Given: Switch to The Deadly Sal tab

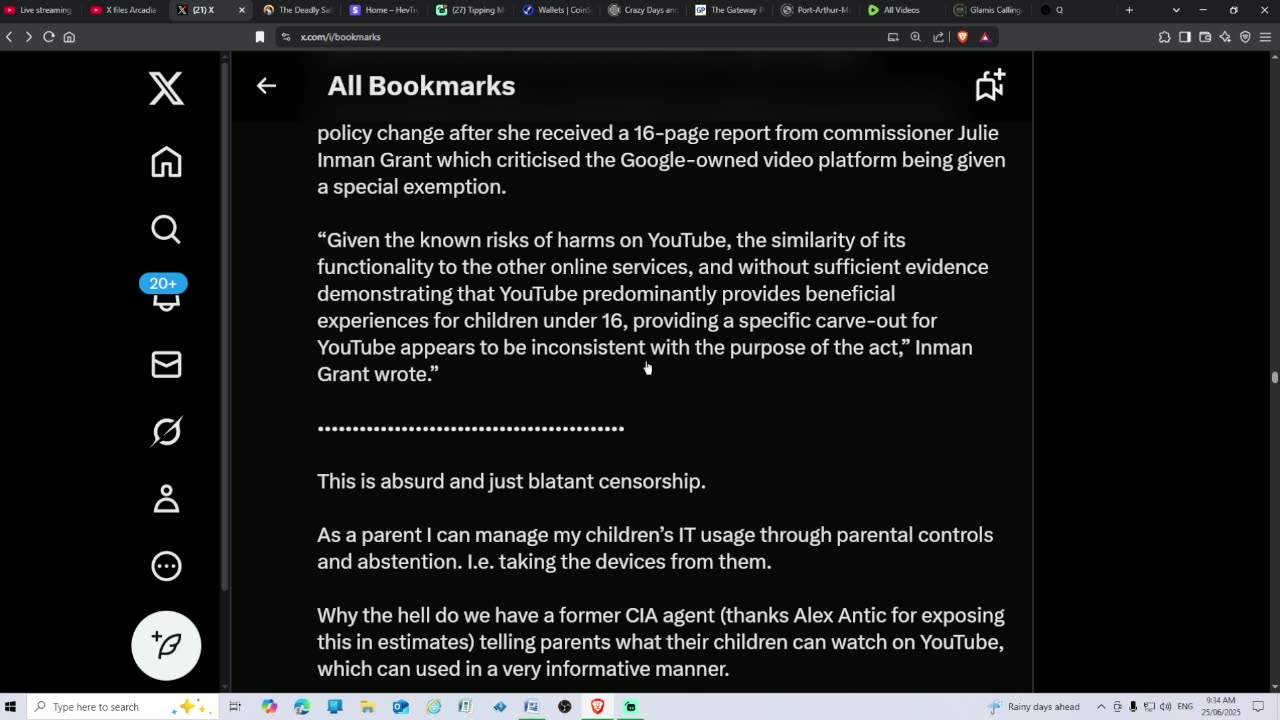Looking at the screenshot, I should coord(297,10).
